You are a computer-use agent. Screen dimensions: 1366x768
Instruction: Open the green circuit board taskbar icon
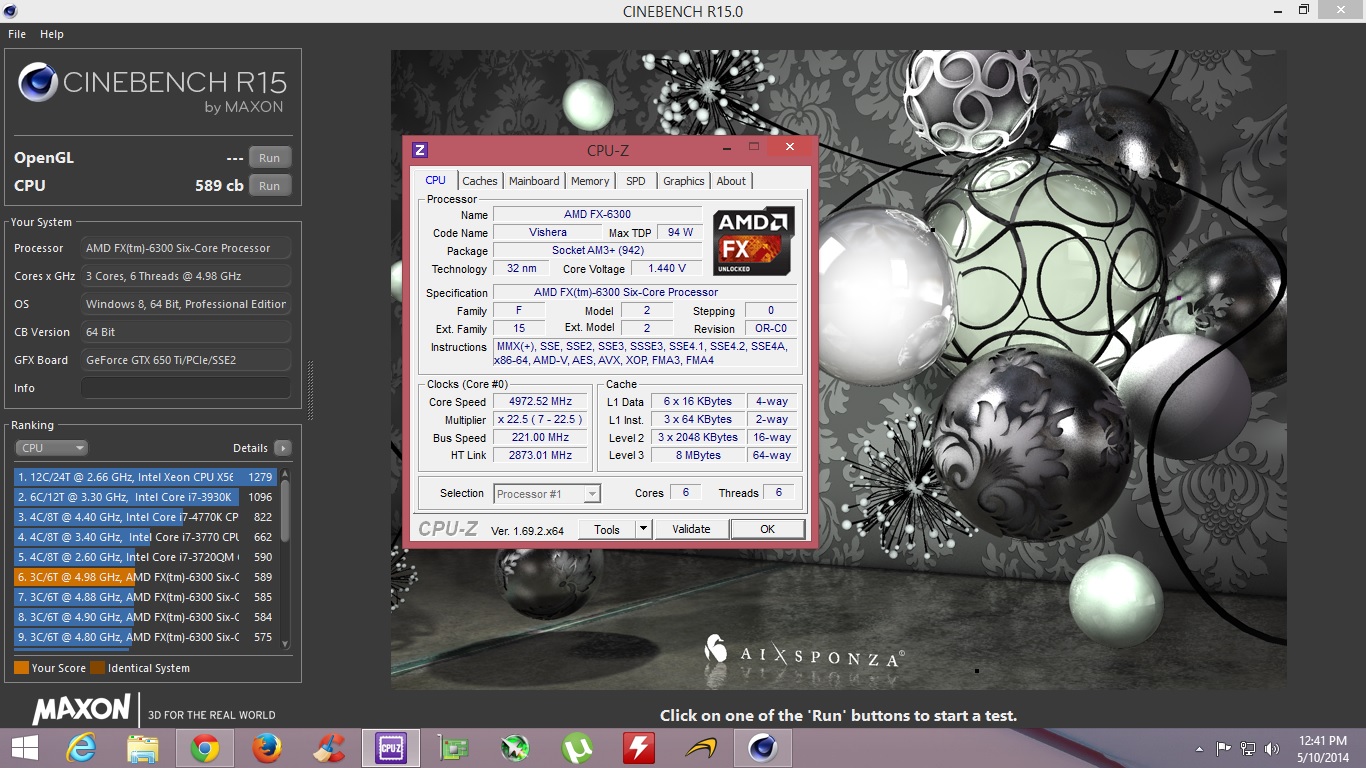tap(454, 748)
